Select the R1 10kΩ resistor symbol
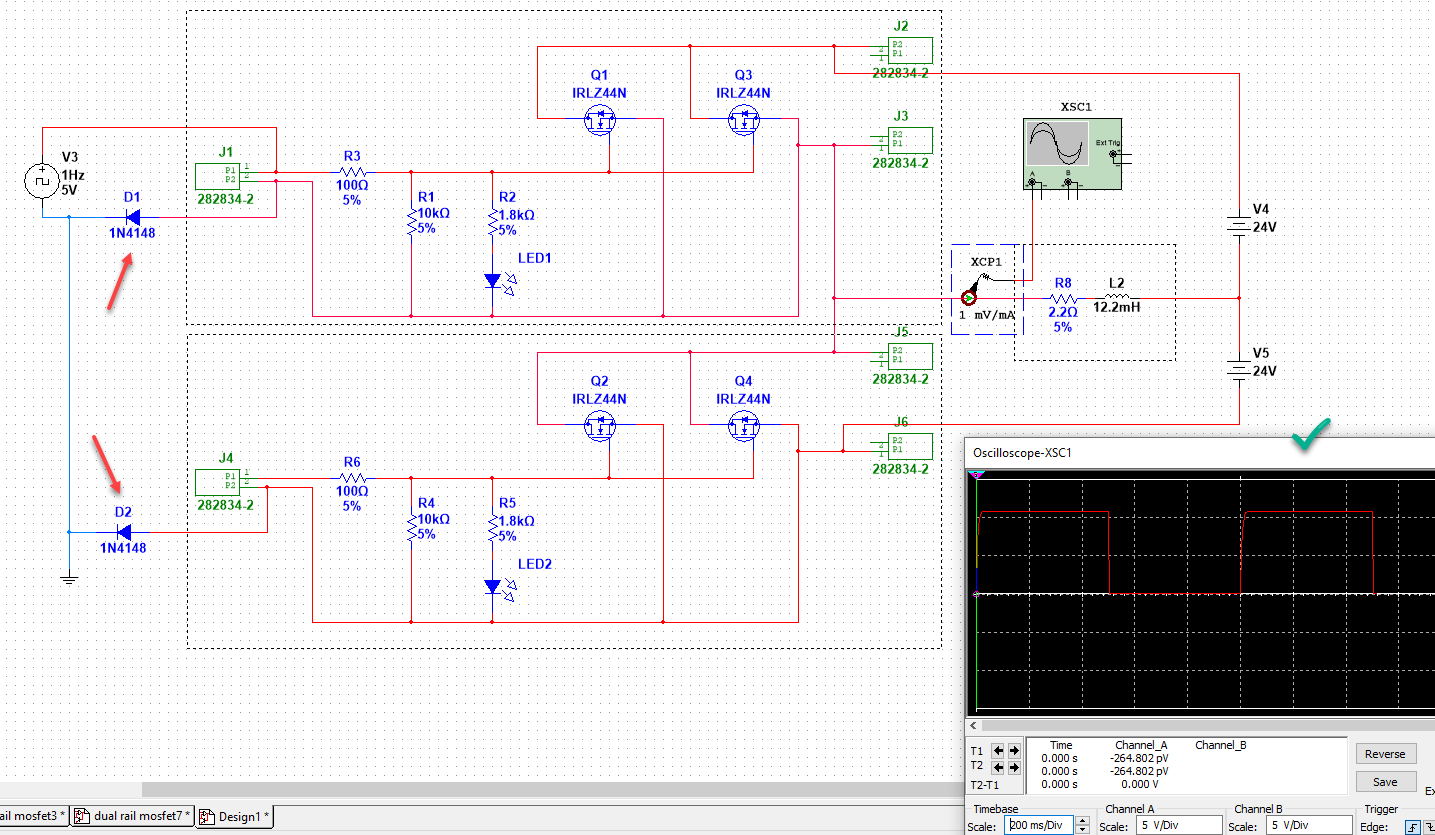The image size is (1435, 835). click(x=411, y=222)
